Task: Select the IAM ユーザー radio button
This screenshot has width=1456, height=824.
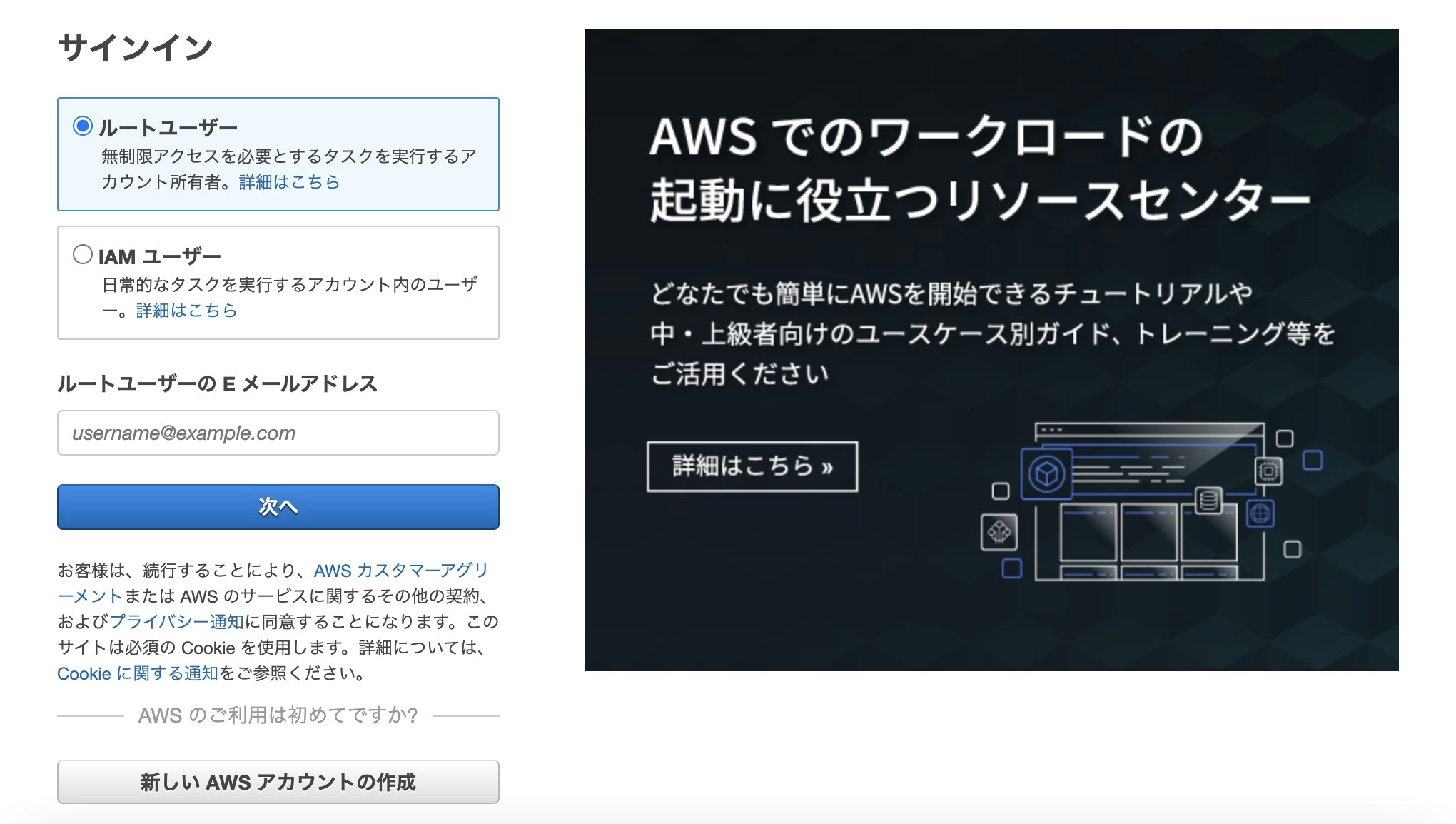Action: click(x=81, y=255)
